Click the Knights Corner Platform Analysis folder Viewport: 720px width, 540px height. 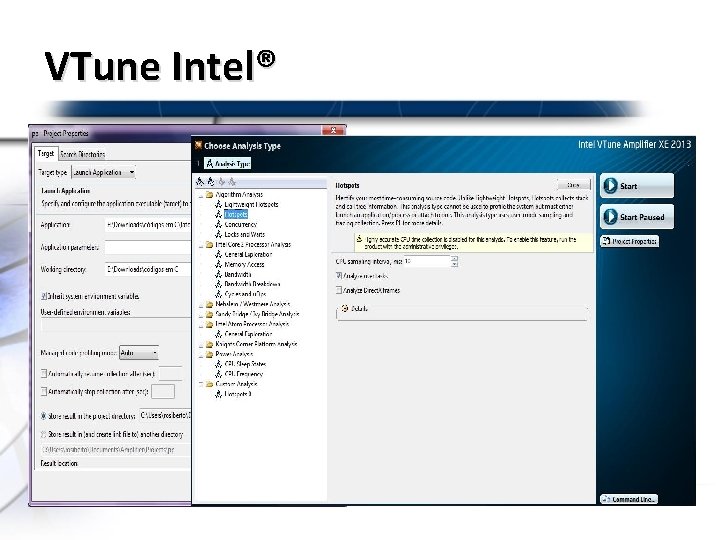pyautogui.click(x=256, y=344)
